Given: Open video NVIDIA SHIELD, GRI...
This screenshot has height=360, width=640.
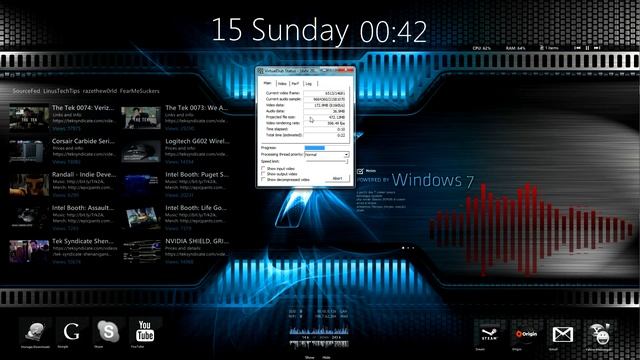Looking at the screenshot, I should point(197,241).
